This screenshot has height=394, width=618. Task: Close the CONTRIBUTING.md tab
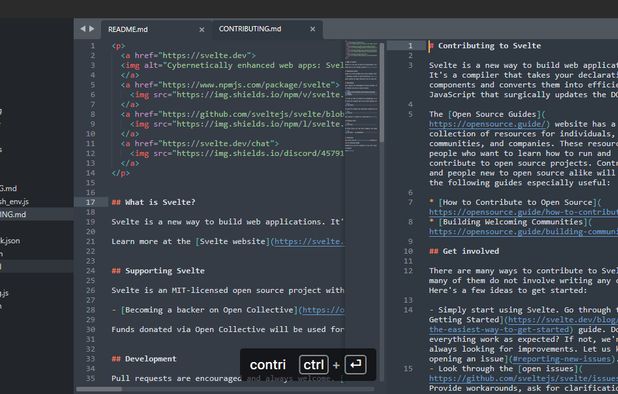(x=313, y=29)
